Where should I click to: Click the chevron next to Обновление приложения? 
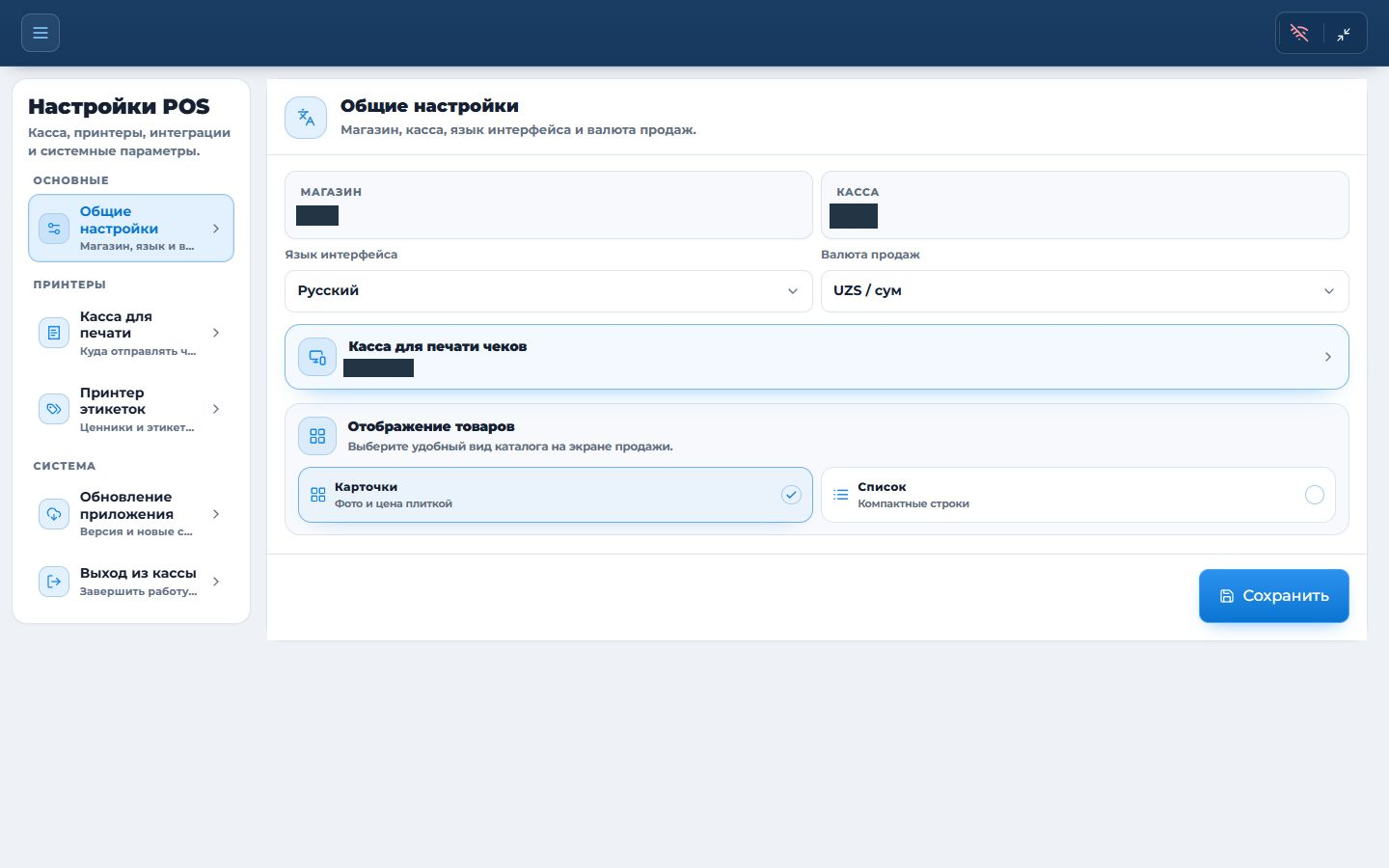(x=216, y=514)
